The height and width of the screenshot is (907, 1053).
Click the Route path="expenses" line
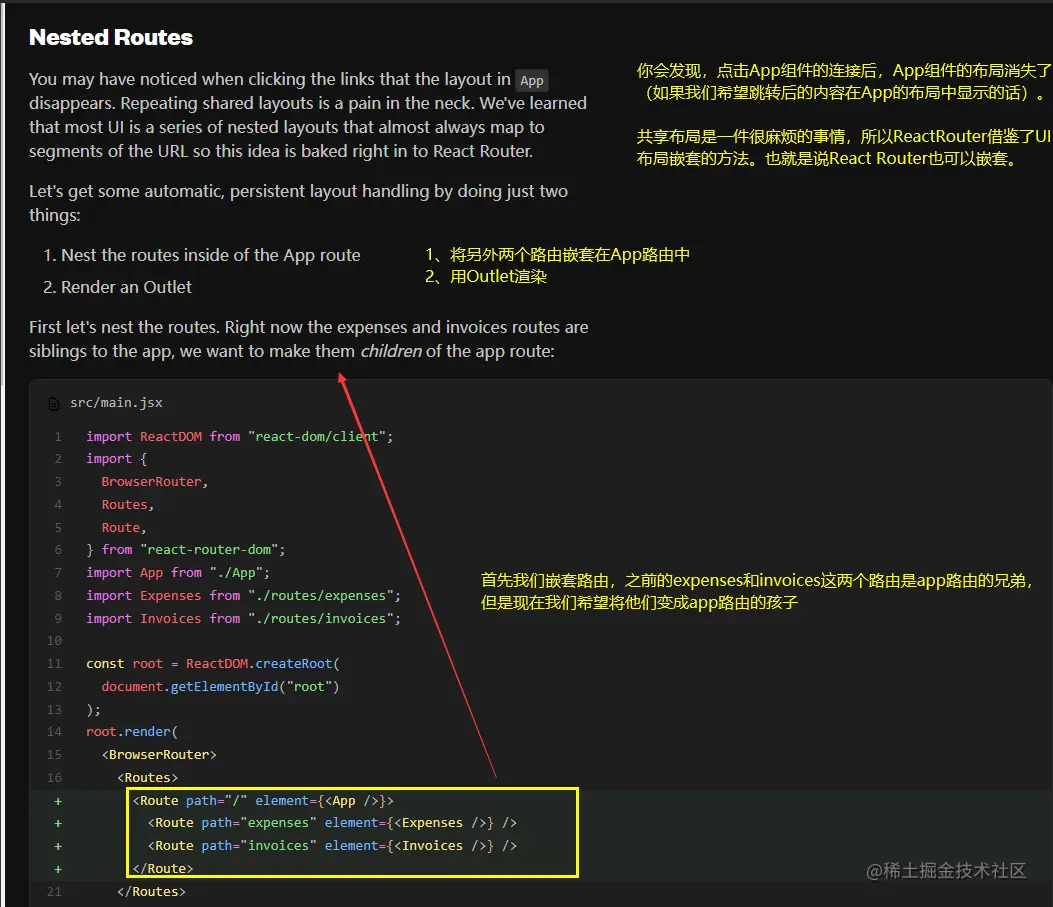click(x=332, y=822)
